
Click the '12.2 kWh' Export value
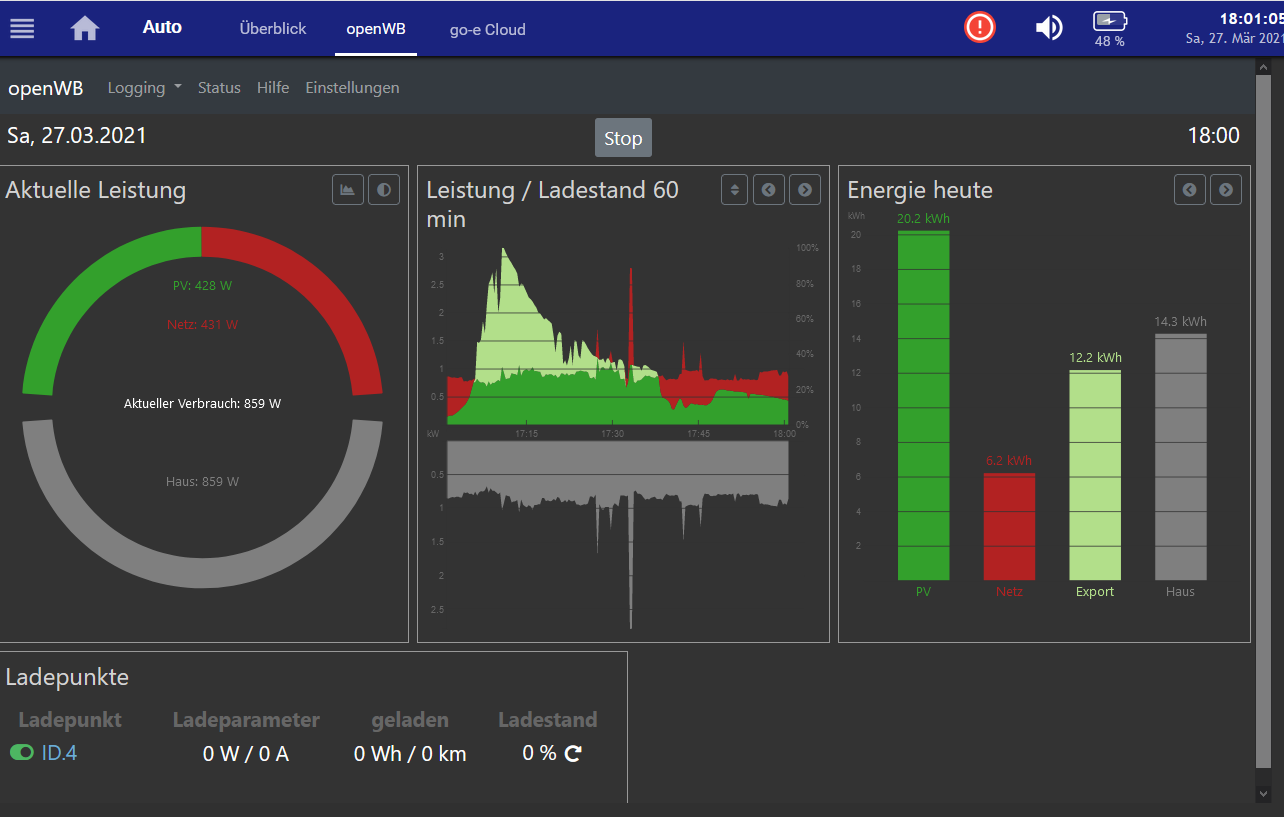point(1095,358)
